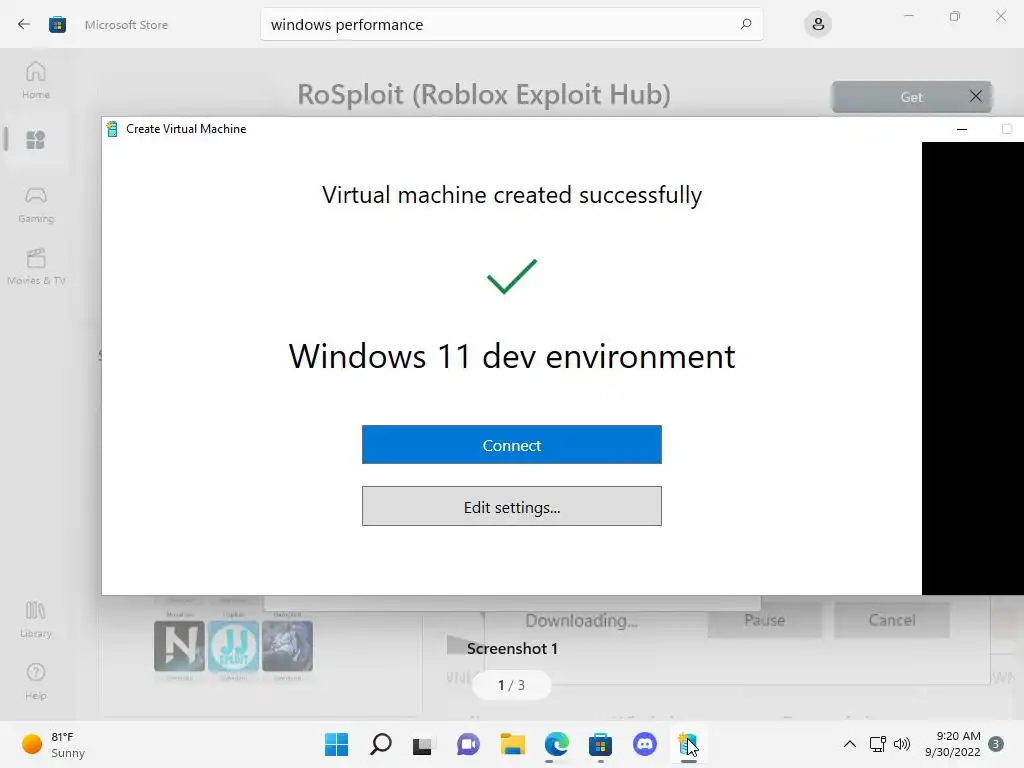Cancel the download in Store
The height and width of the screenshot is (768, 1024).
[x=891, y=620]
